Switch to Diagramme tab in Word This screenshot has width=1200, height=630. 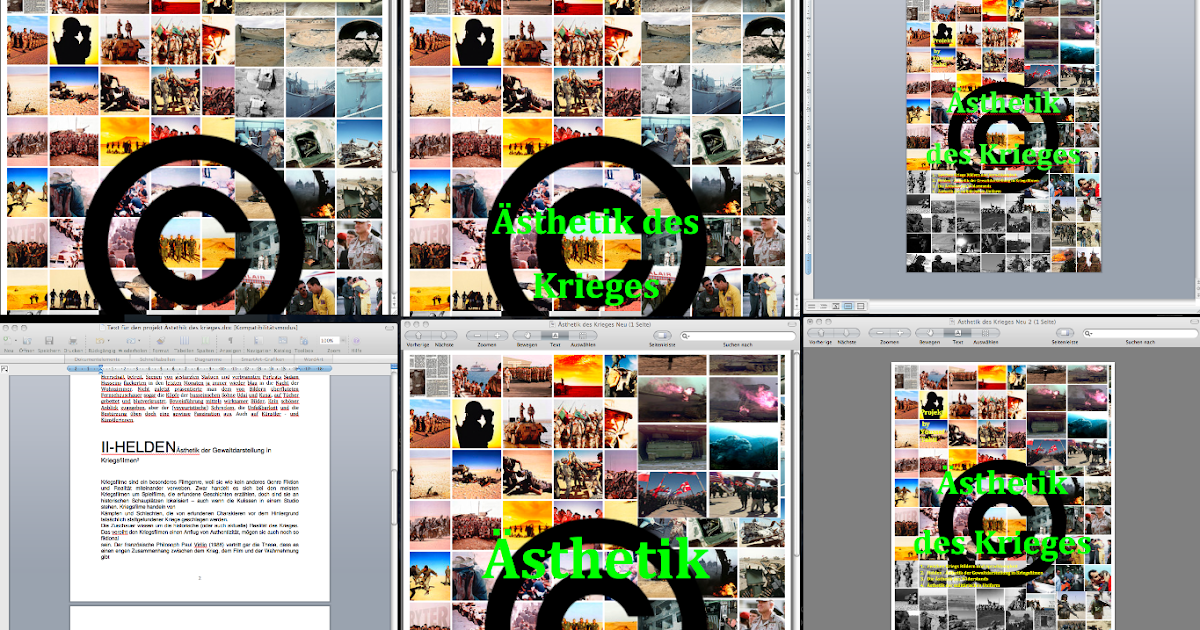pos(208,359)
